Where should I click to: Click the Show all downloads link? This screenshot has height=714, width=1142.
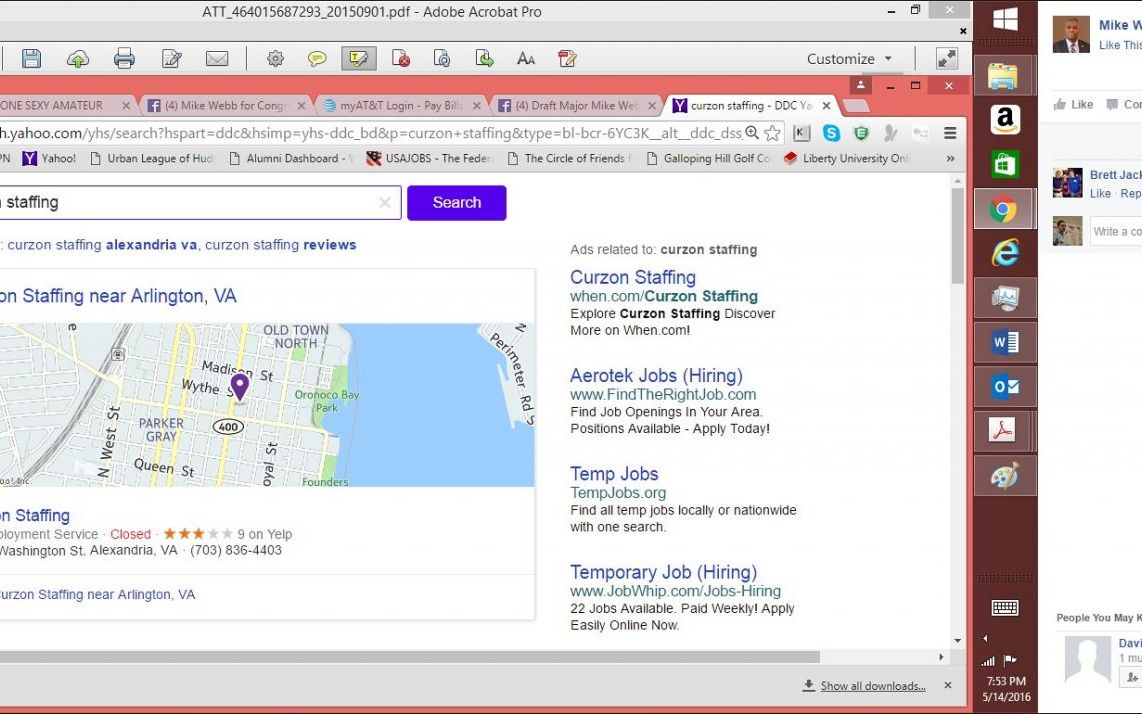[872, 686]
